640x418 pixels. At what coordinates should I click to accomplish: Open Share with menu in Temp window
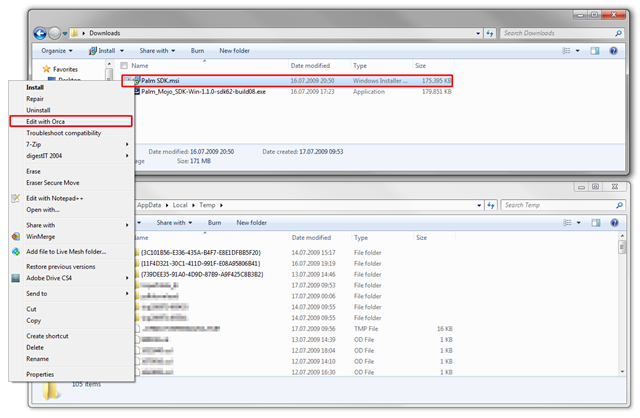click(174, 222)
